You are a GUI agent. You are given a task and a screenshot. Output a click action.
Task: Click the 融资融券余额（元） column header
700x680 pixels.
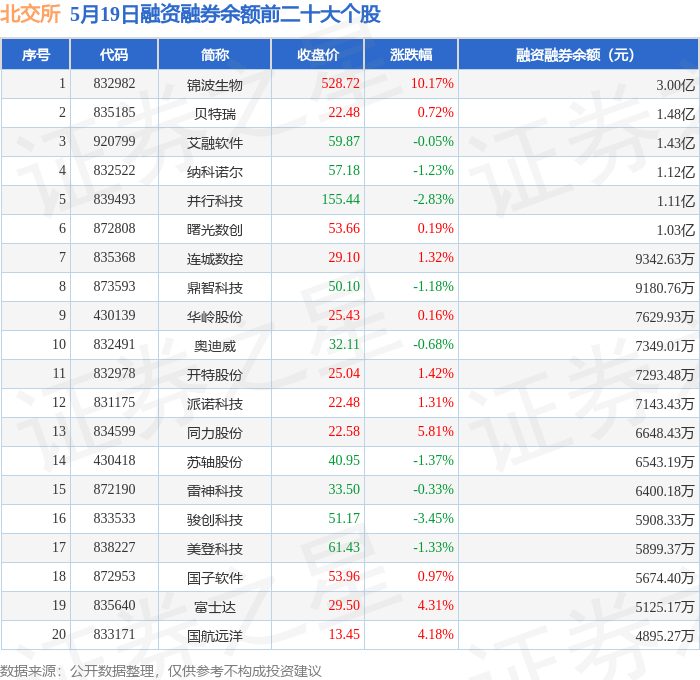[x=579, y=54]
